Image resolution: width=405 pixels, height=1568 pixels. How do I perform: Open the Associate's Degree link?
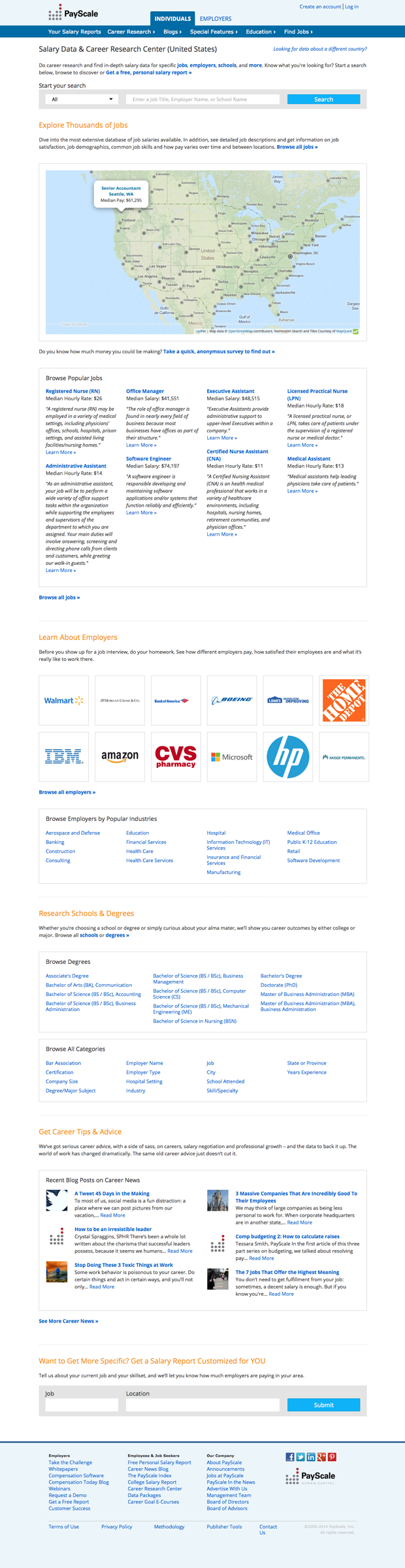[67, 976]
